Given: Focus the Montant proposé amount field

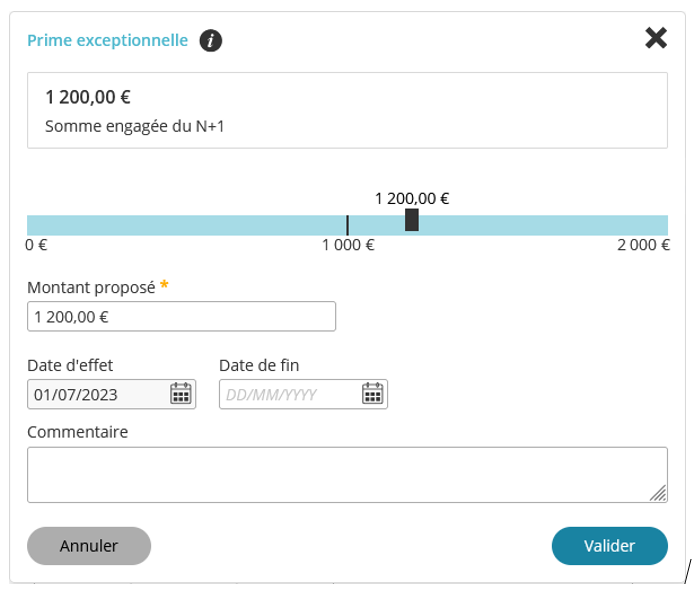Looking at the screenshot, I should pyautogui.click(x=181, y=317).
